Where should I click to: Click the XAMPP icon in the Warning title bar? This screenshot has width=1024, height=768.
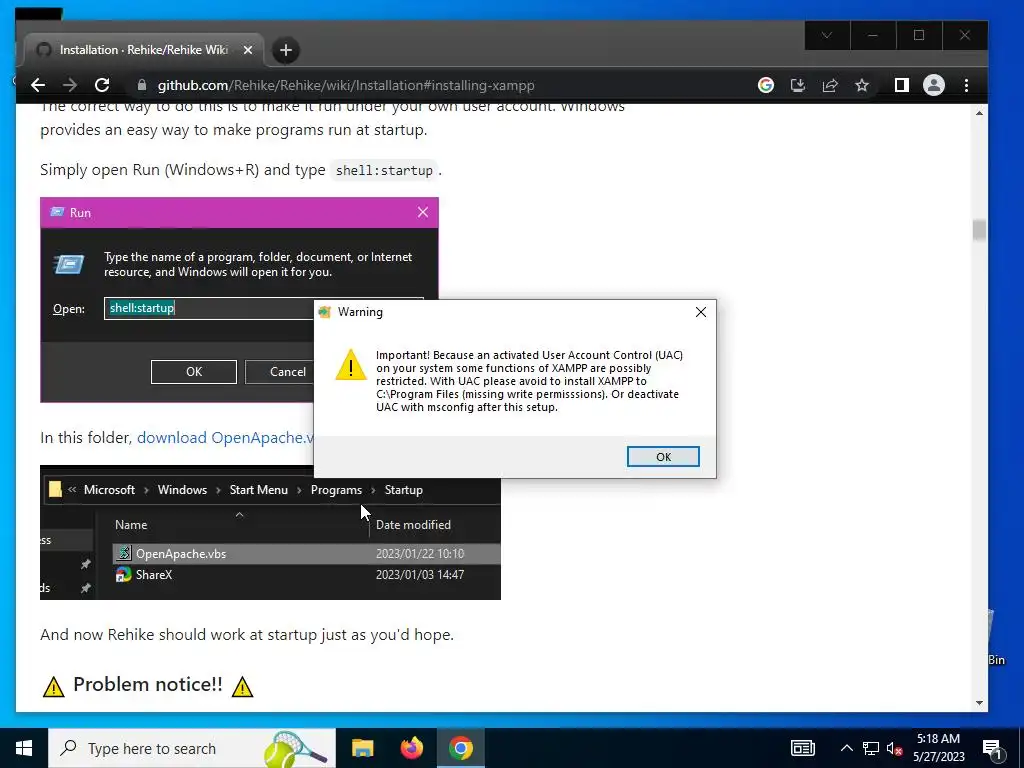tap(325, 312)
